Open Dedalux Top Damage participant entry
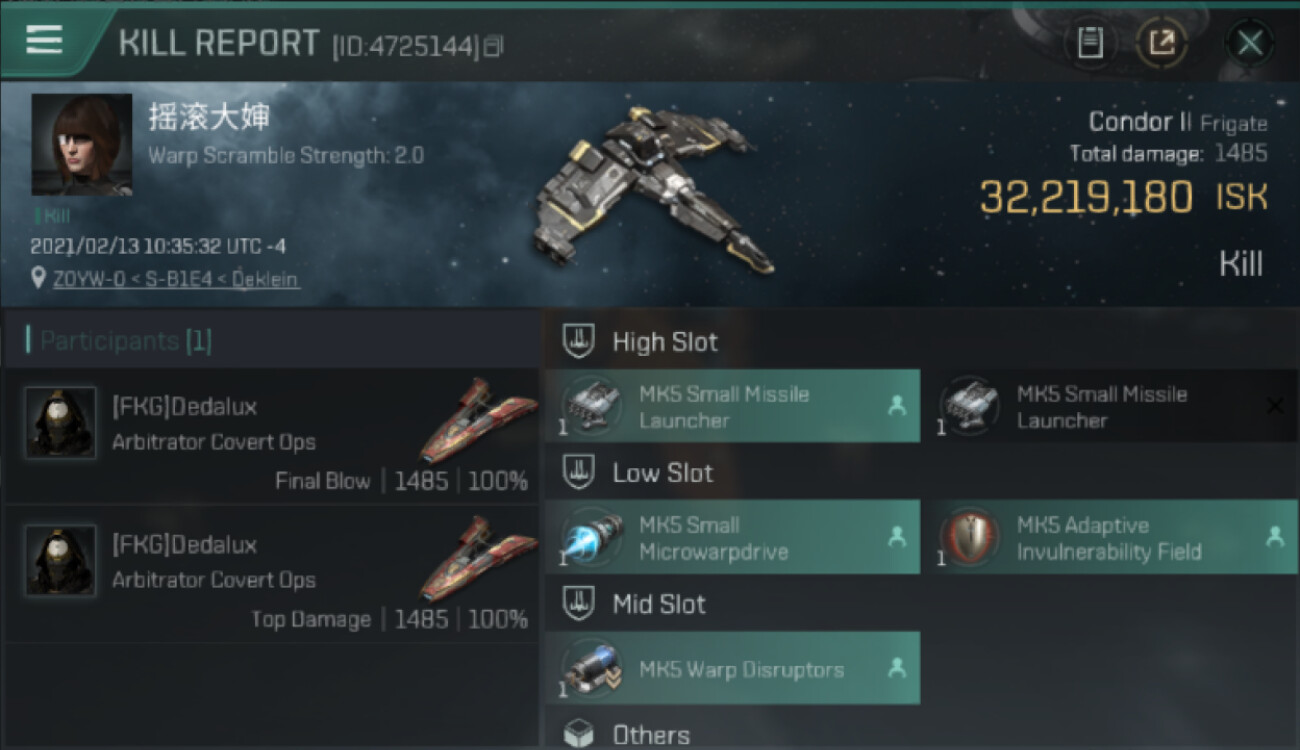 tap(272, 574)
